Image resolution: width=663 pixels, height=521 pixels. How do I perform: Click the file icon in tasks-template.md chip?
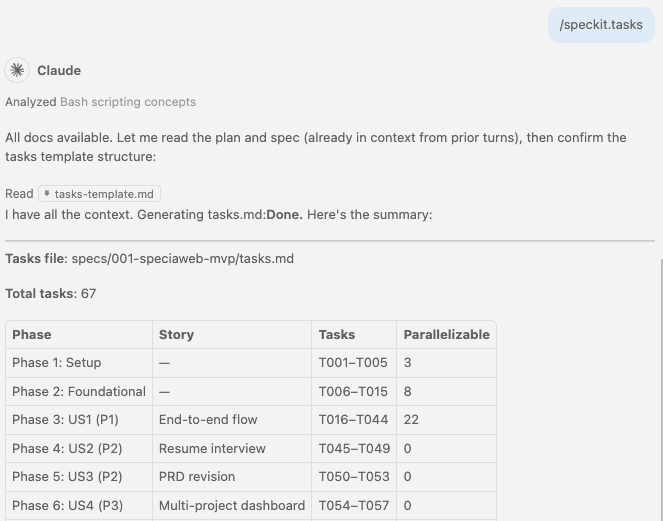point(47,194)
